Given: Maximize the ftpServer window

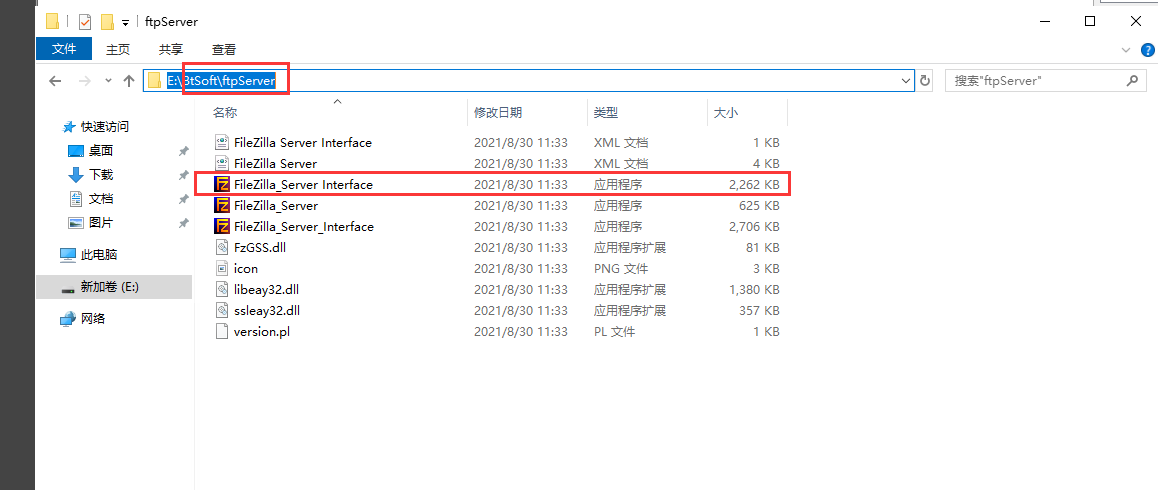Looking at the screenshot, I should 1089,21.
